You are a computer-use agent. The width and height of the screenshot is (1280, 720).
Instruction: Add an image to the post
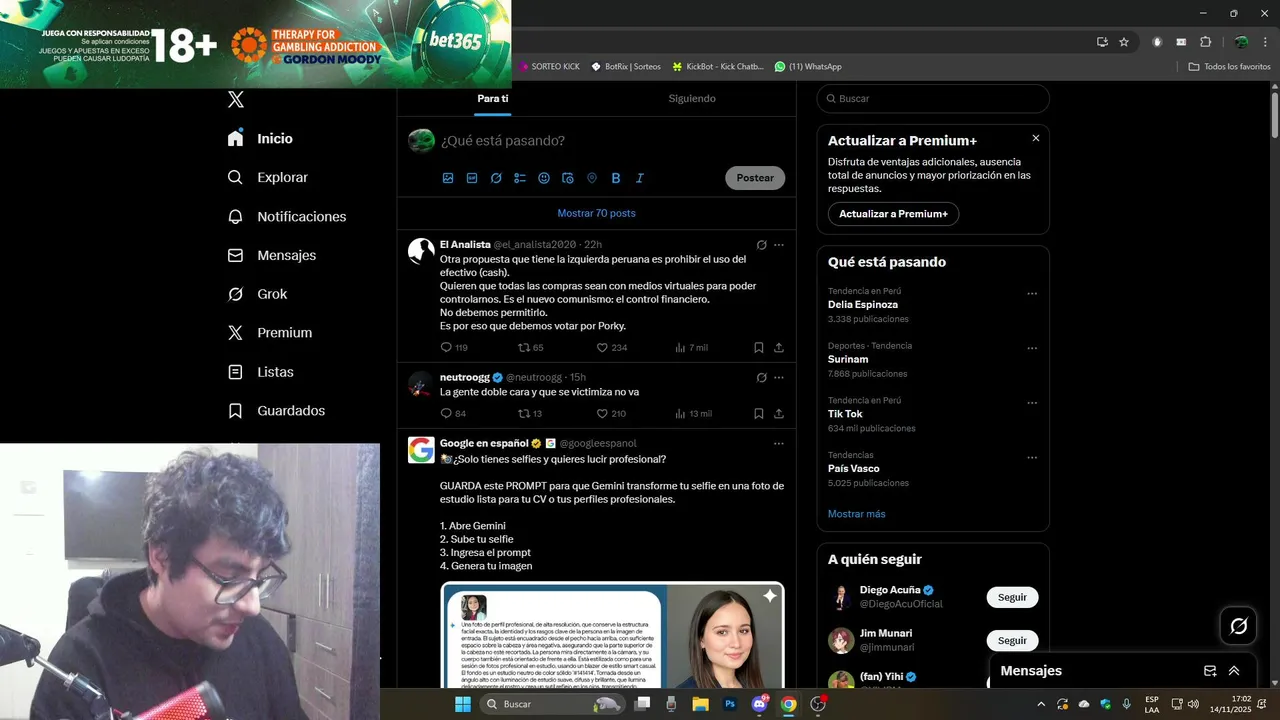point(448,178)
